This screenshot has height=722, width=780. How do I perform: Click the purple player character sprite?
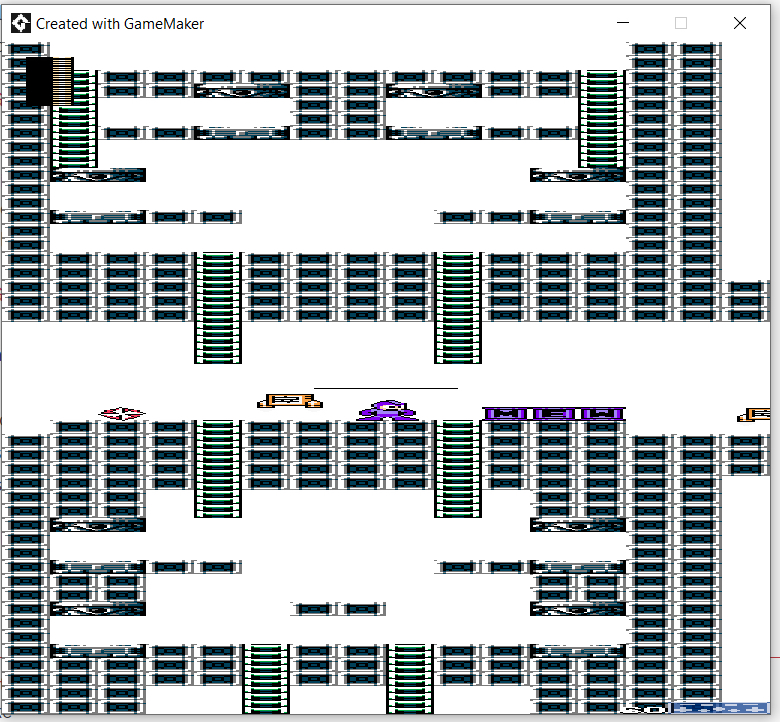[386, 410]
